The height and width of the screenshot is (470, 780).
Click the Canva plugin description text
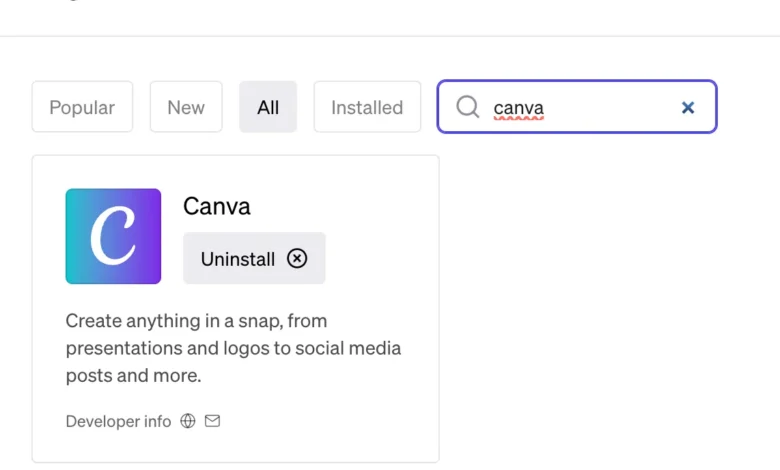pyautogui.click(x=233, y=348)
